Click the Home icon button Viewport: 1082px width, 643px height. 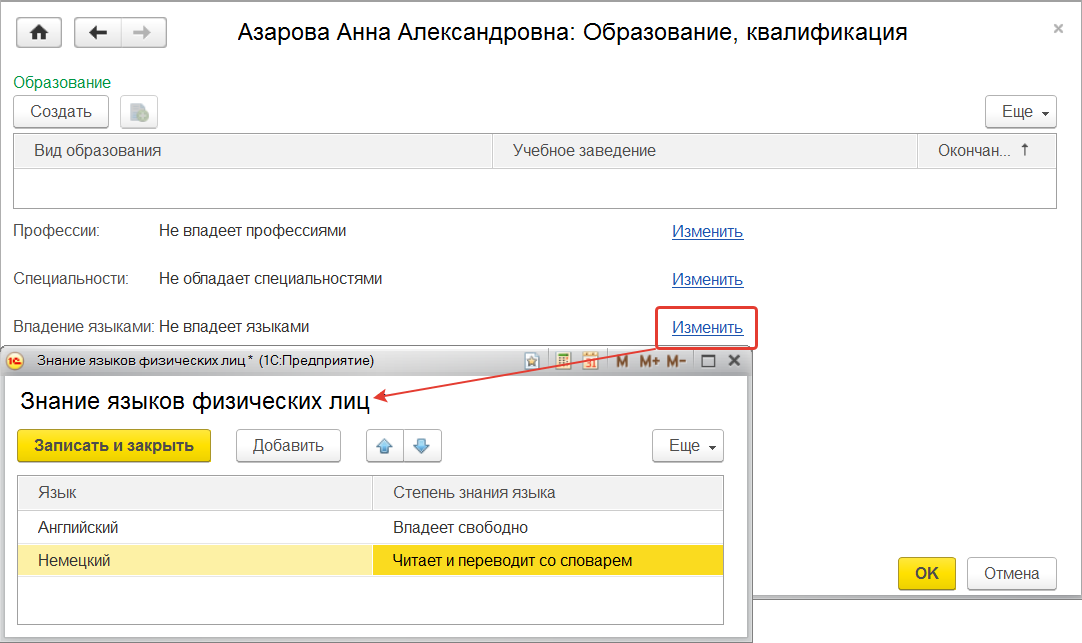39,33
